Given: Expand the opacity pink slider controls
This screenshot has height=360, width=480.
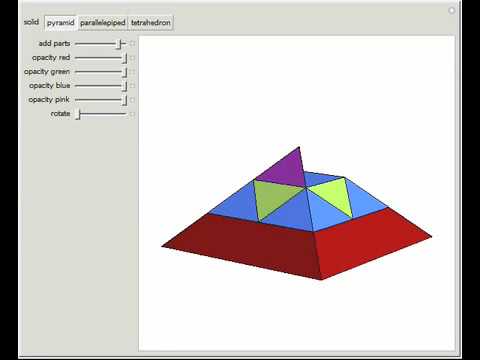Looking at the screenshot, I should pyautogui.click(x=133, y=100).
